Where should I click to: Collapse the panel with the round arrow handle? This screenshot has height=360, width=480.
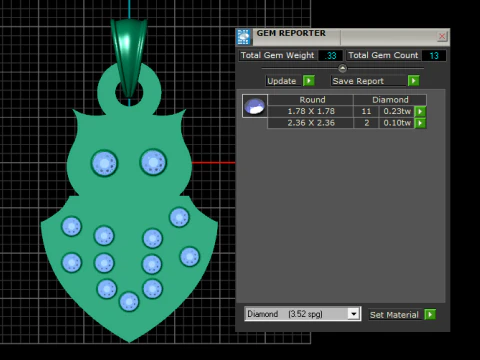click(x=342, y=68)
